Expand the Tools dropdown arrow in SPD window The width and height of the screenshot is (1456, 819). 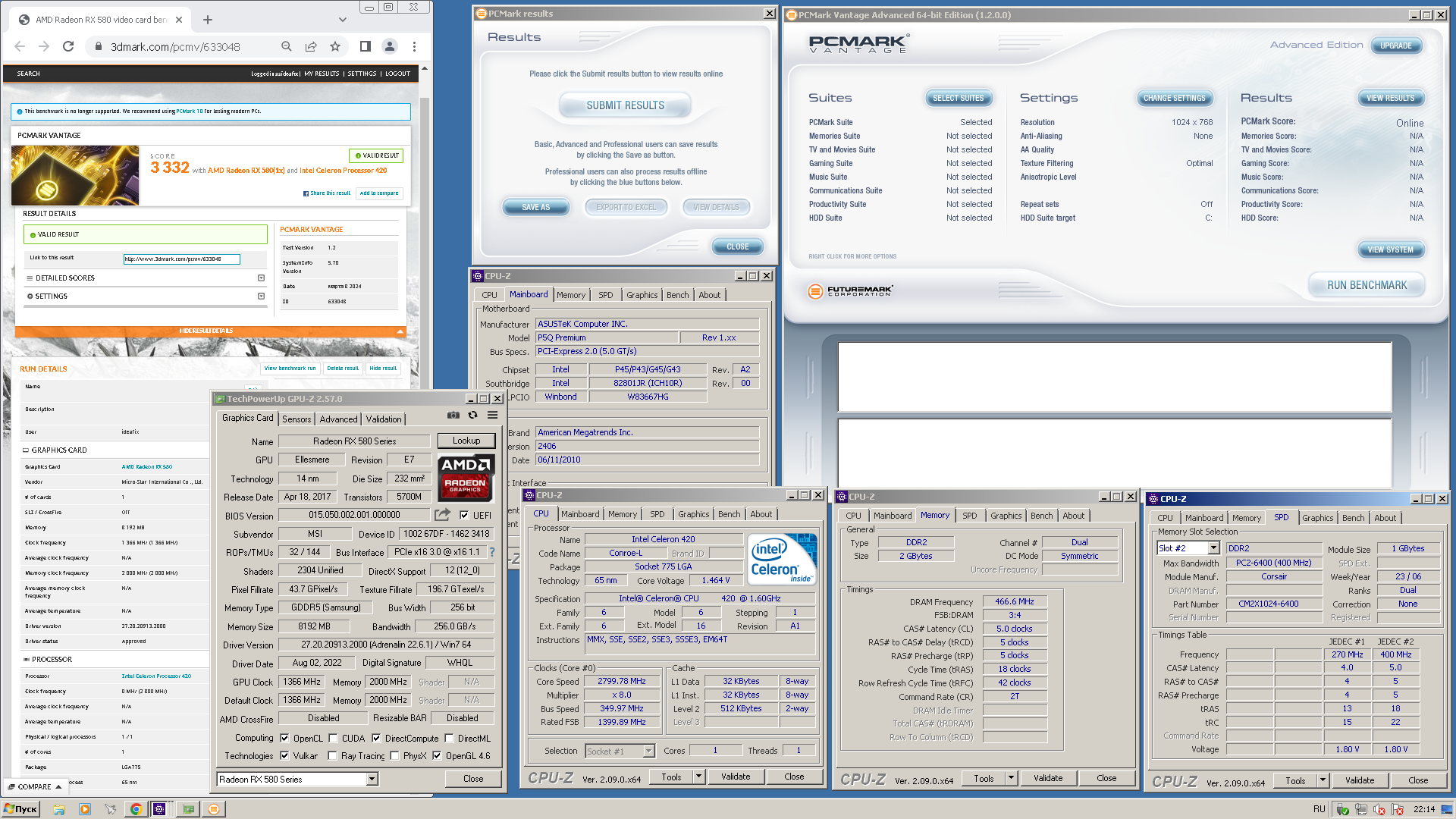click(x=1323, y=780)
